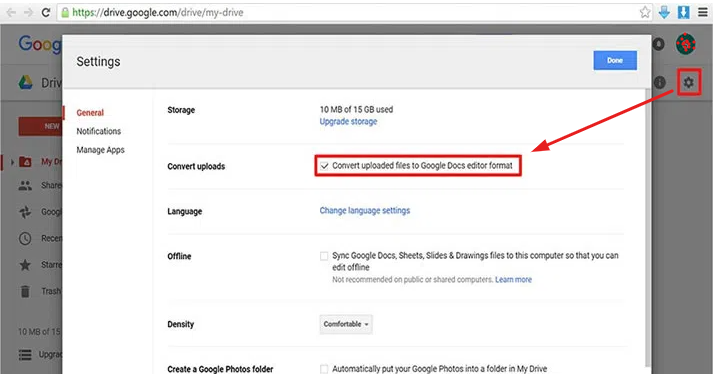
Task: Click the Create a Google Photos folder label
Action: 220,369
